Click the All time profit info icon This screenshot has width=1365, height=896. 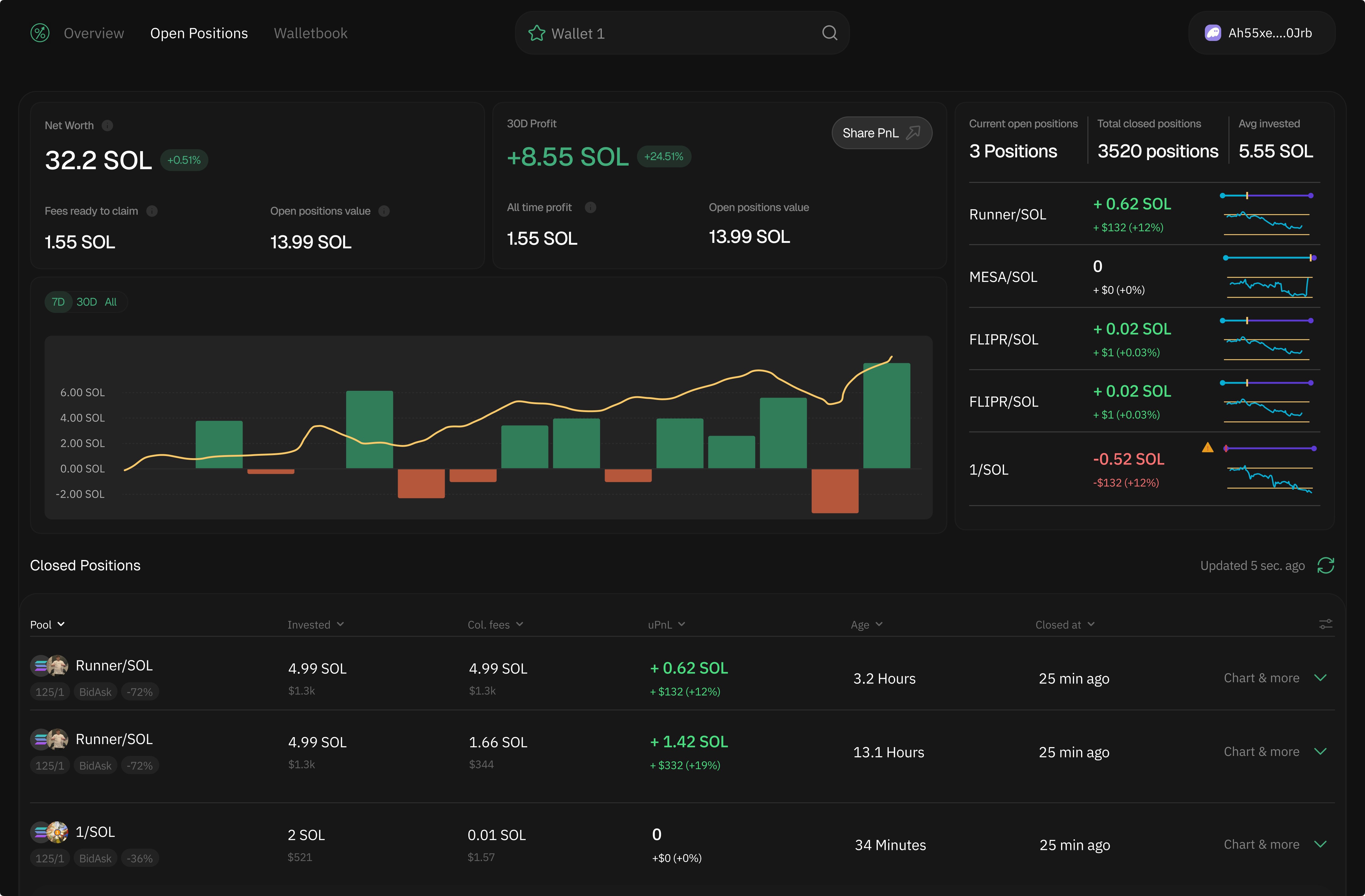590,207
